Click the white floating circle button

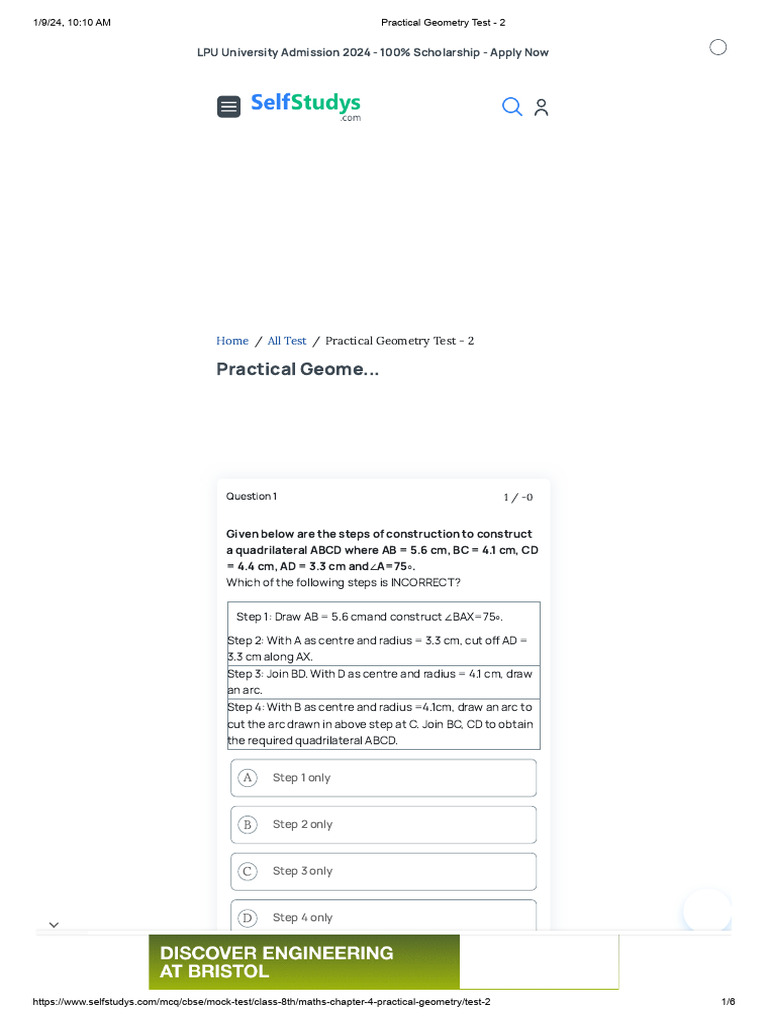707,911
